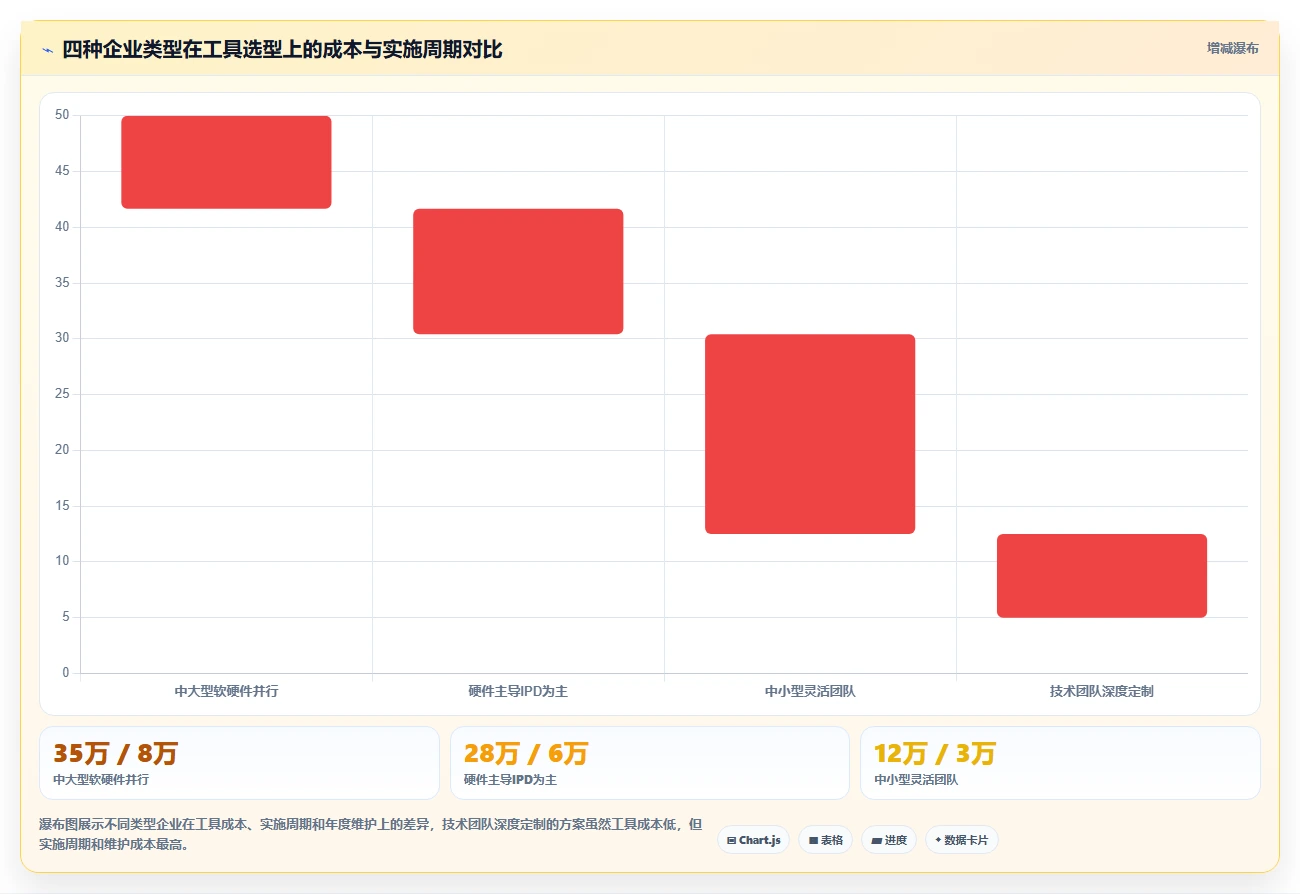The width and height of the screenshot is (1300, 894).
Task: Click the 12万 / 3万 data card value
Action: click(935, 753)
